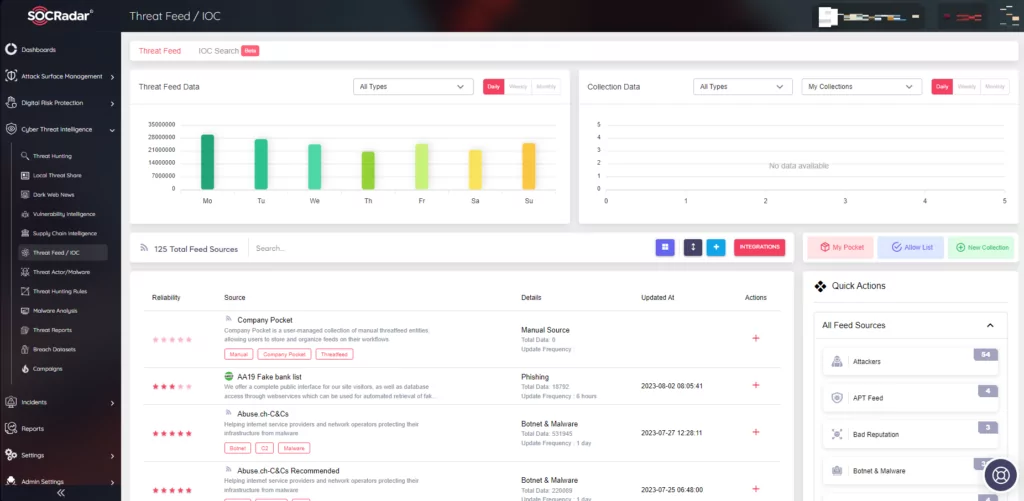Image resolution: width=1024 pixels, height=501 pixels.
Task: Click the Dark Web News icon
Action: tap(25, 195)
